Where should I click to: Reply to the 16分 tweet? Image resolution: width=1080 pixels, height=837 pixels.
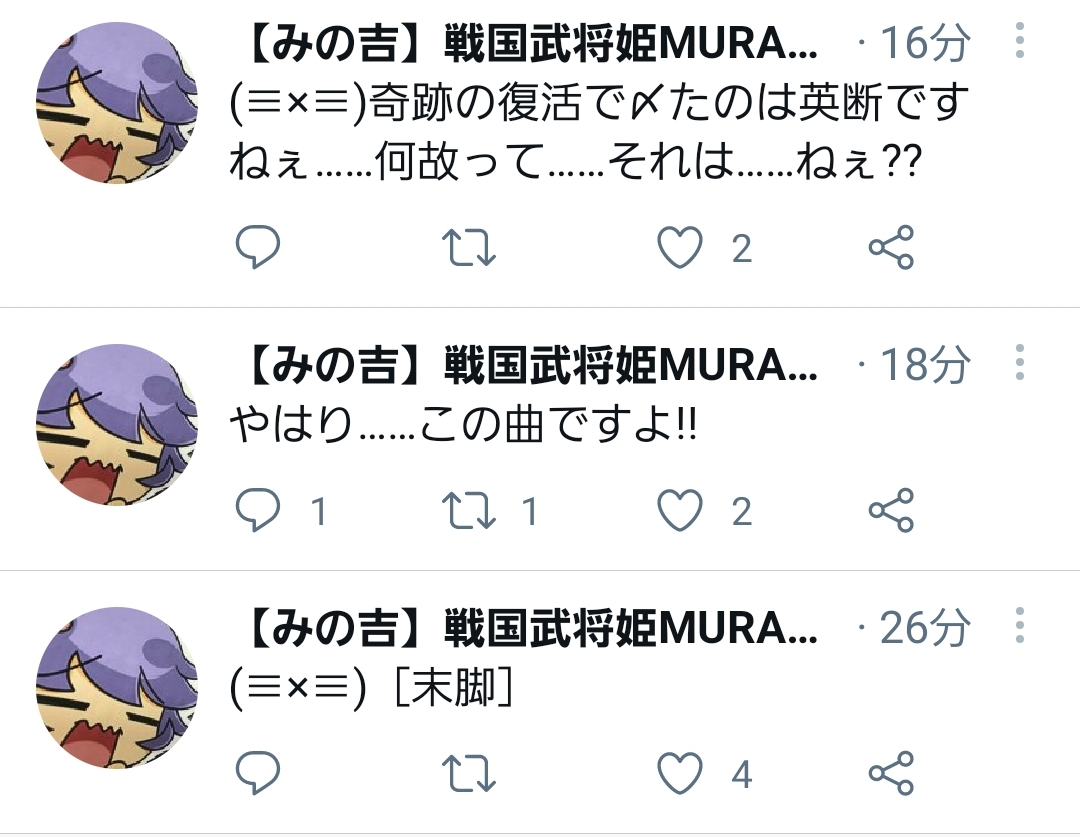click(x=258, y=246)
